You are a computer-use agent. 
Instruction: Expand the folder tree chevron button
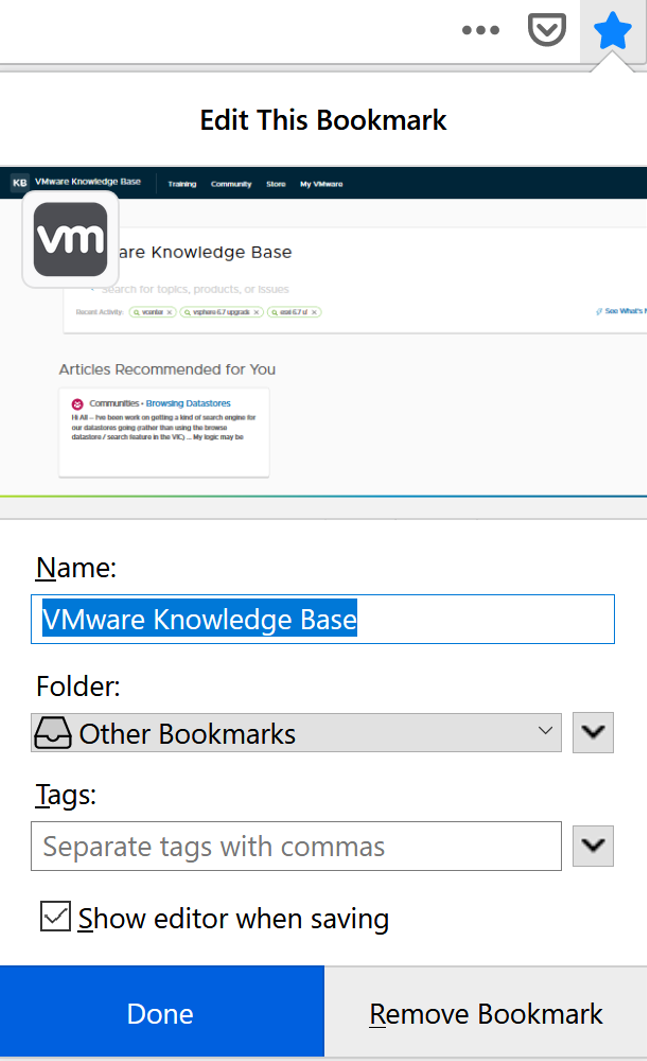(593, 732)
